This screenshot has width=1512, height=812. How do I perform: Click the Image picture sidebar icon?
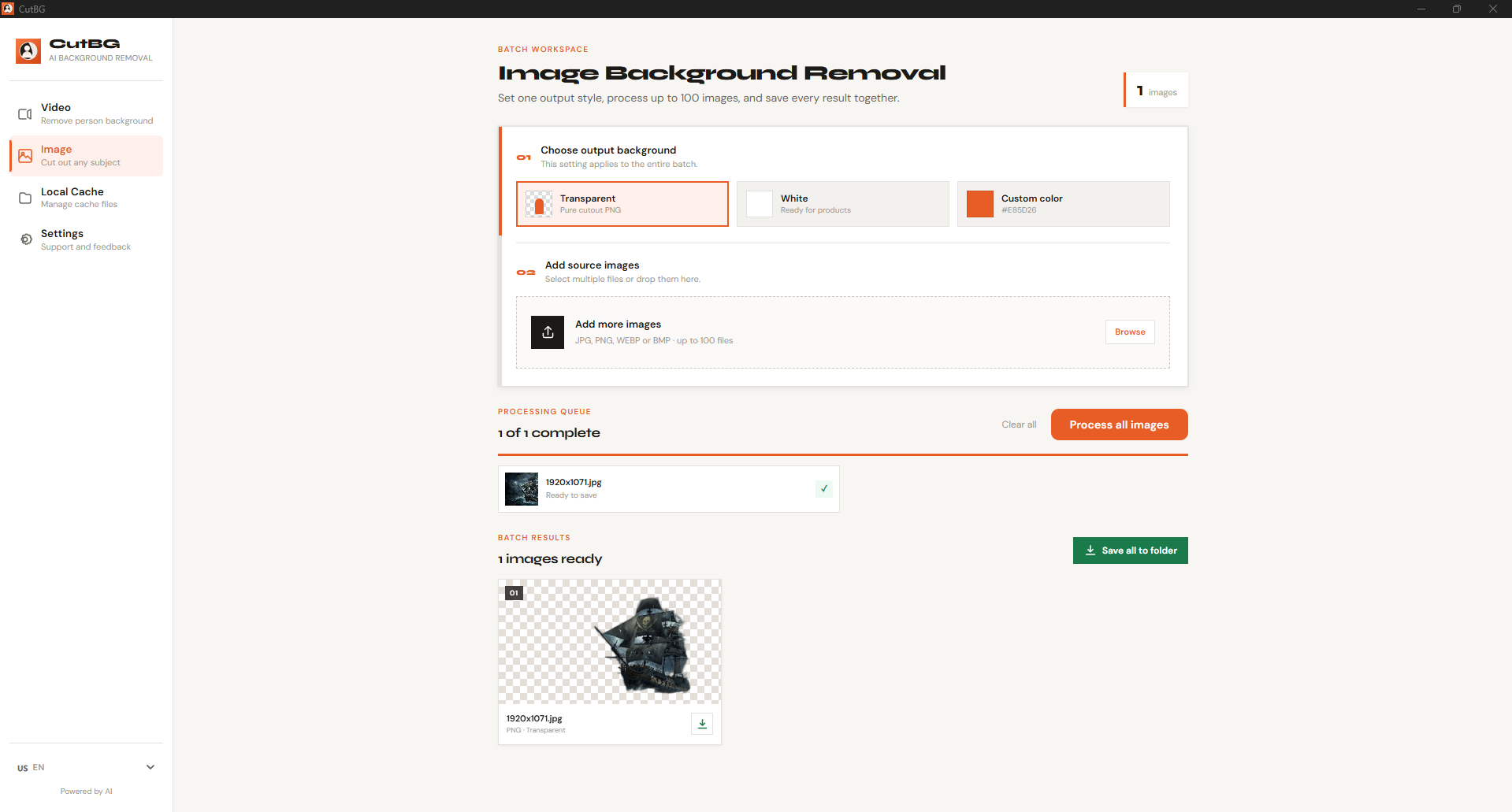point(25,156)
